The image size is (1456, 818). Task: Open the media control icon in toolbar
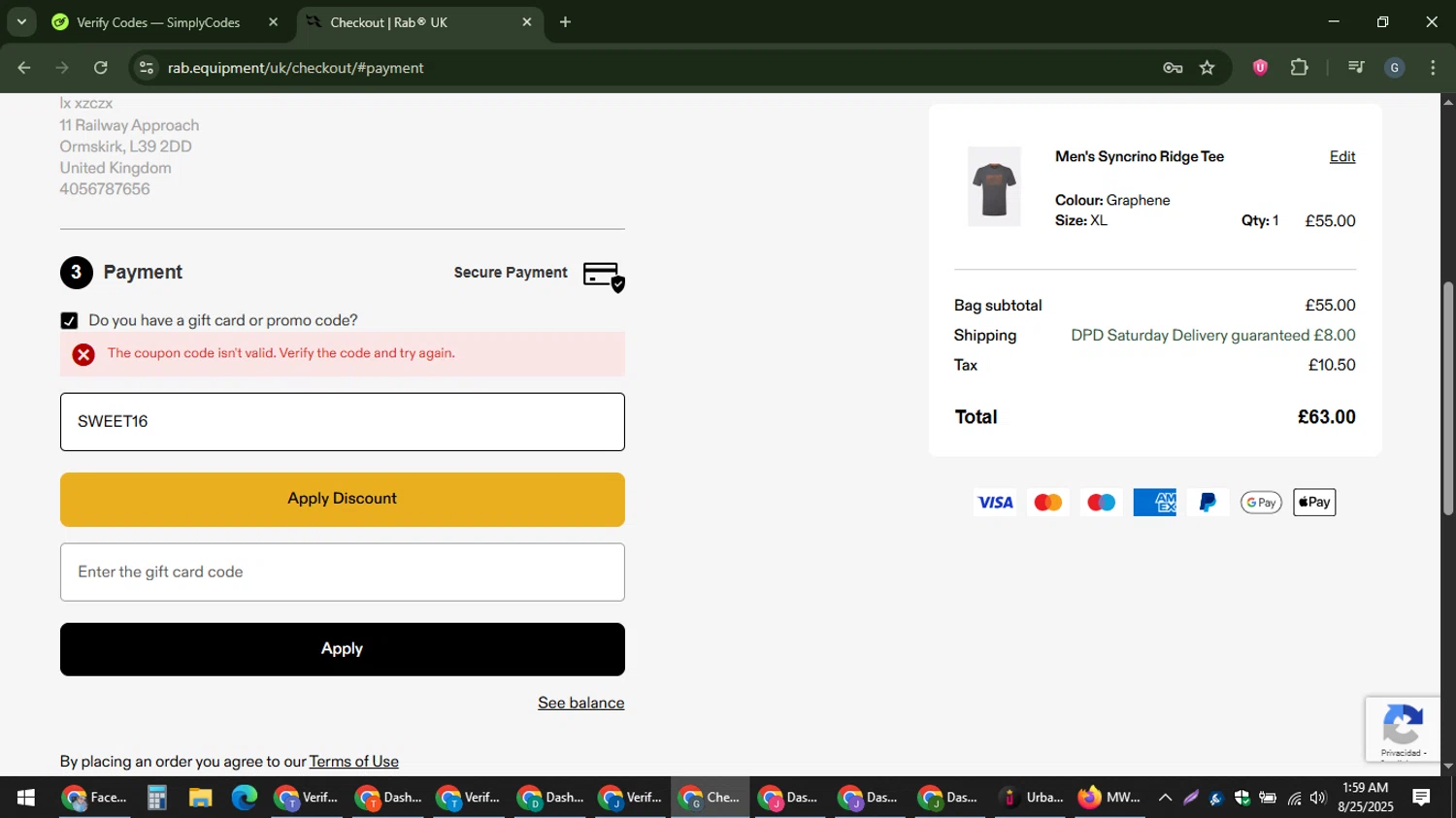[x=1356, y=67]
